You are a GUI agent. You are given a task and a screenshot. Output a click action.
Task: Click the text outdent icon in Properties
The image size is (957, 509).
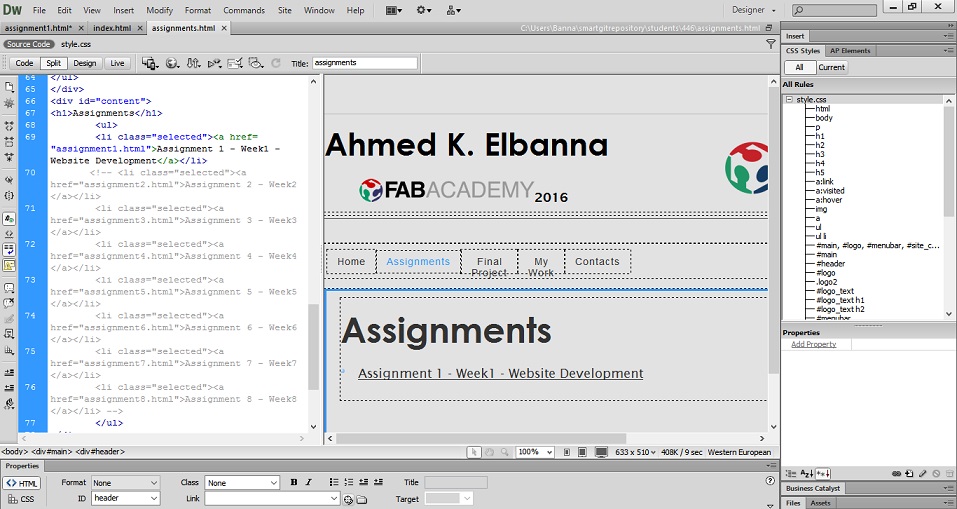coord(364,482)
